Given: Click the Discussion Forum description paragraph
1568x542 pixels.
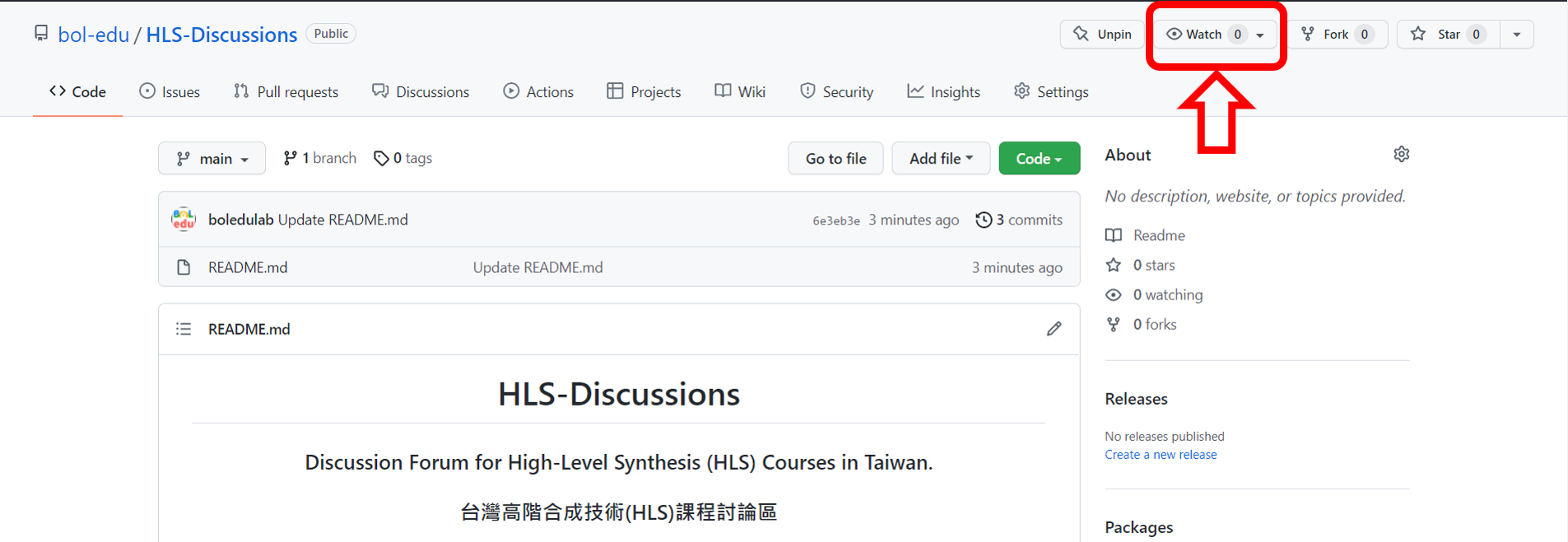Looking at the screenshot, I should tap(619, 462).
